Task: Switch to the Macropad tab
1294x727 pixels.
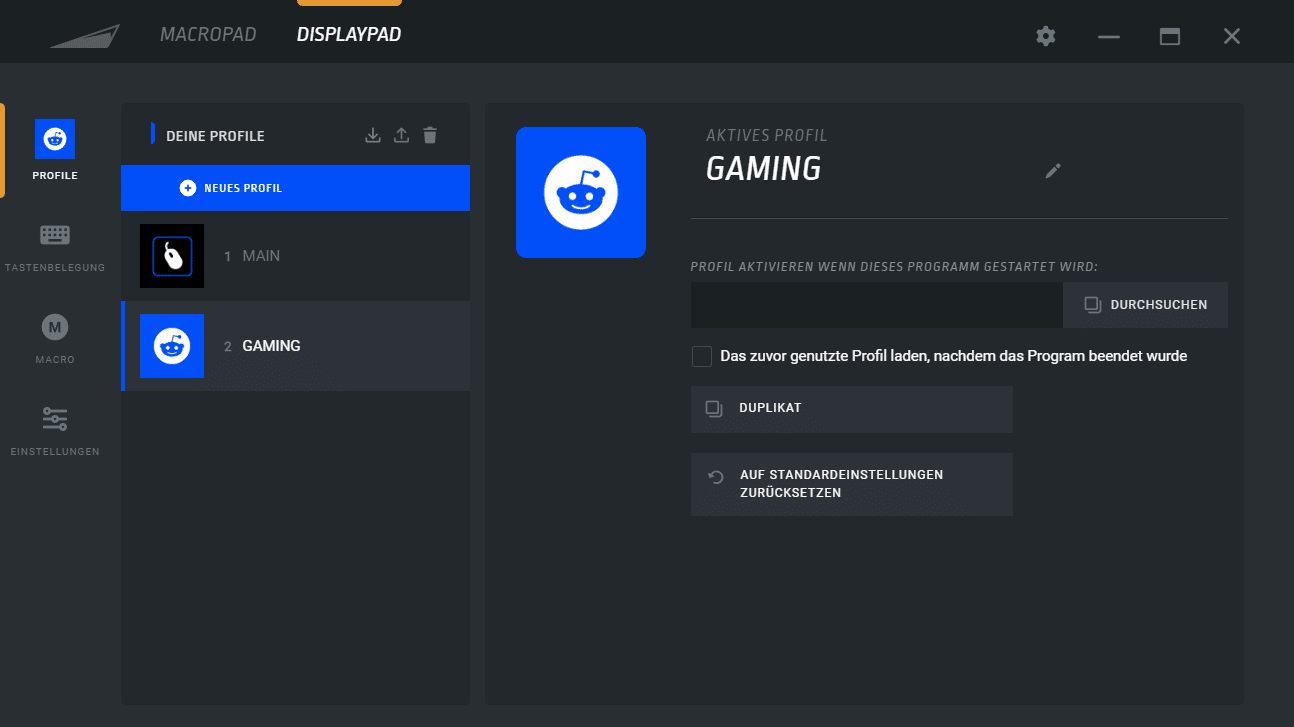Action: pyautogui.click(x=208, y=35)
